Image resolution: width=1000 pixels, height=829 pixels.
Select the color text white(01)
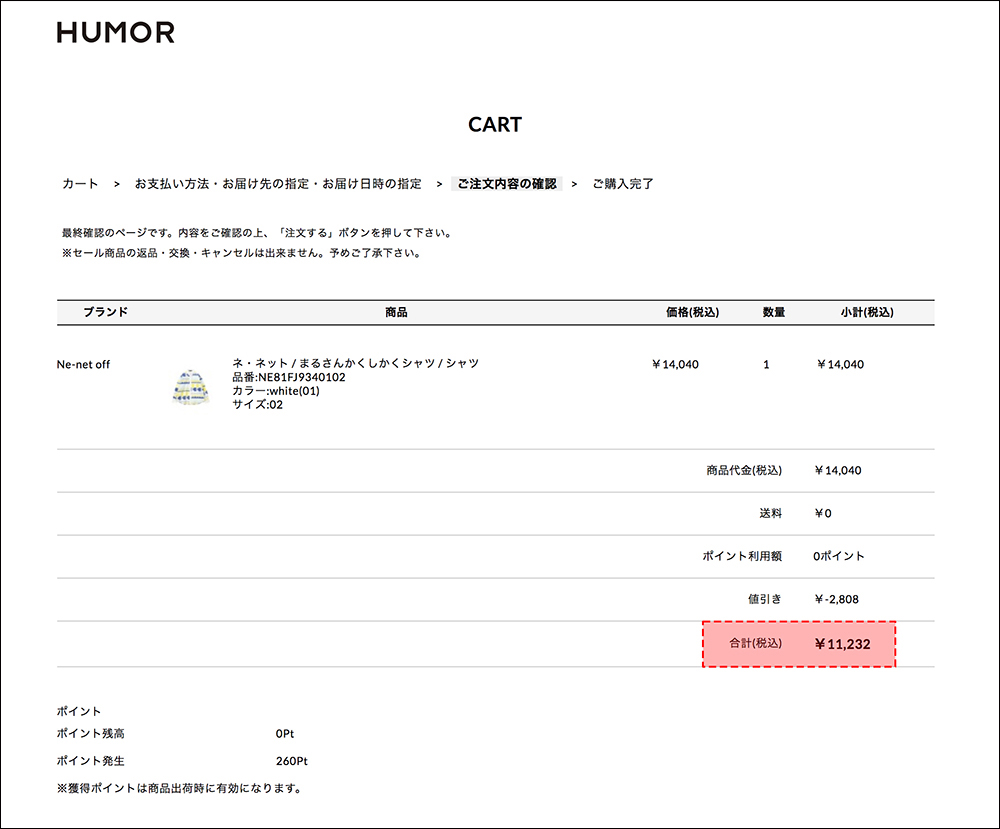276,391
